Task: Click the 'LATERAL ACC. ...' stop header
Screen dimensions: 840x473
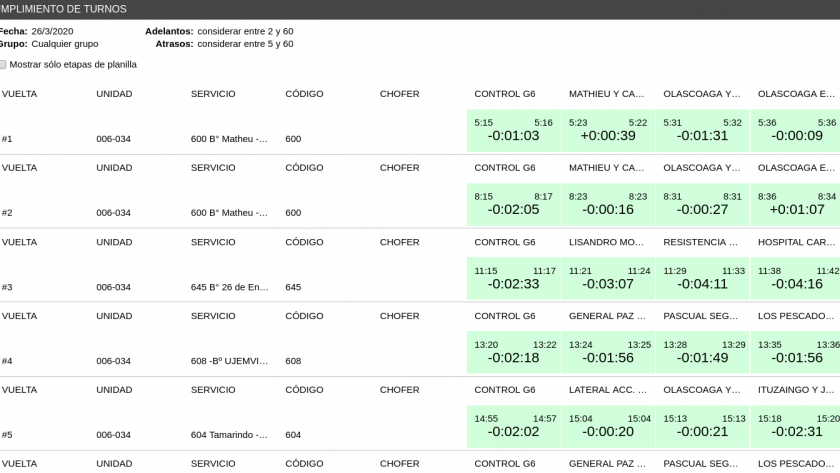Action: [x=607, y=390]
